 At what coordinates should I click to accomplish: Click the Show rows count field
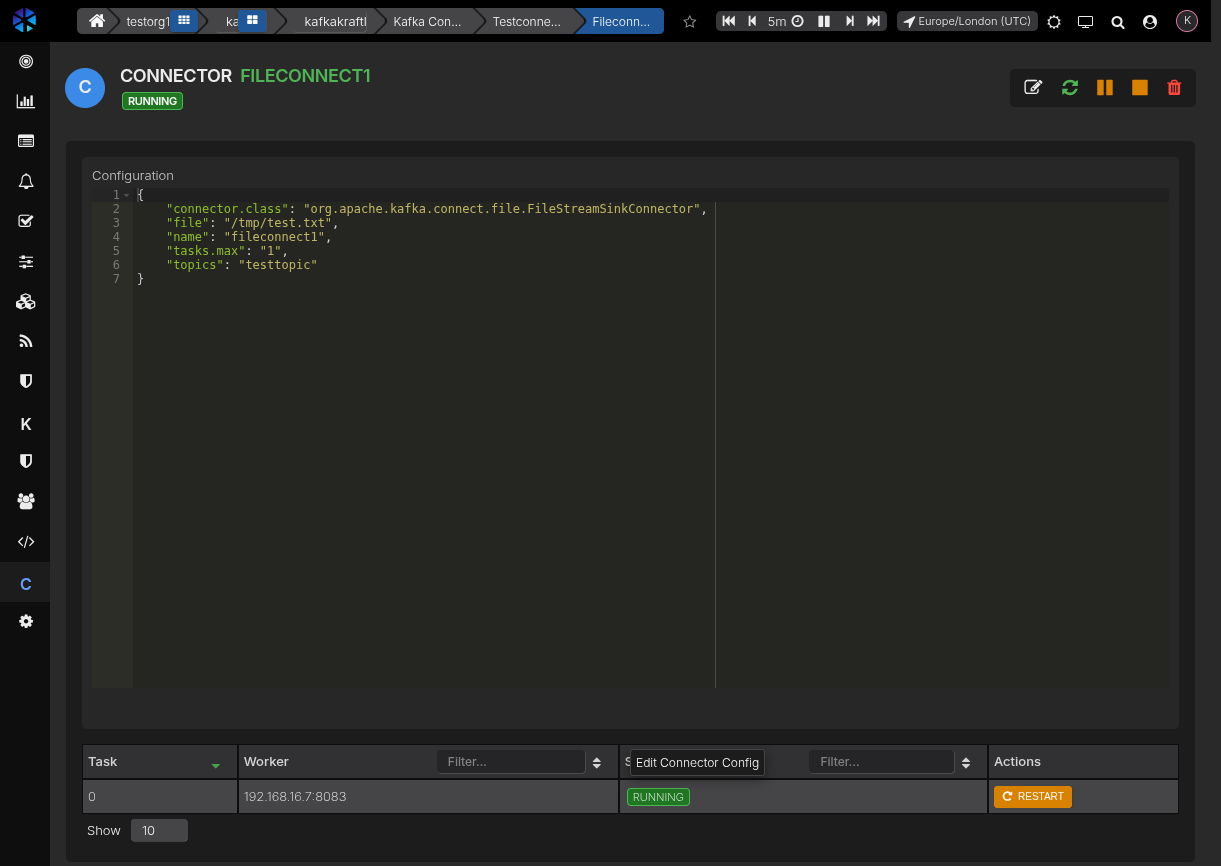(x=159, y=831)
